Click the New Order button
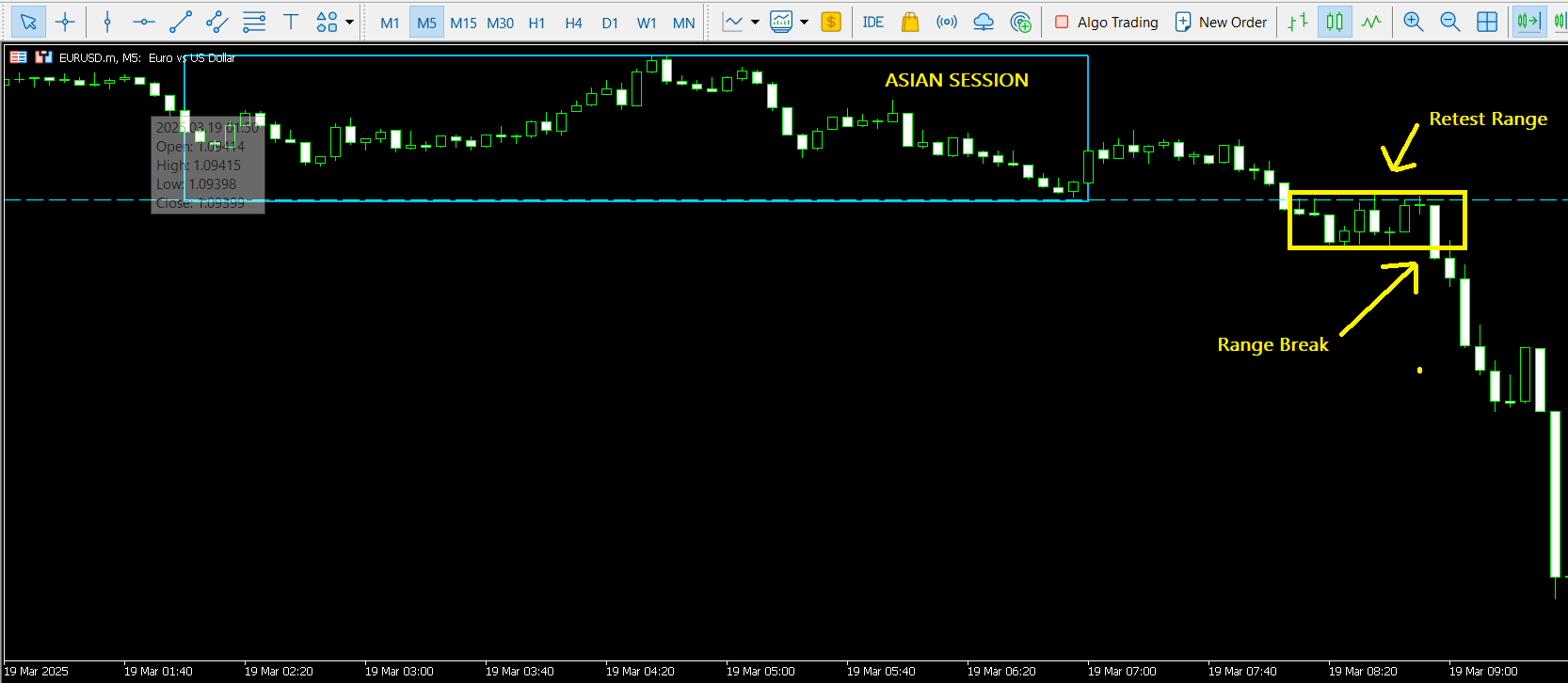This screenshot has height=683, width=1568. pos(1221,22)
